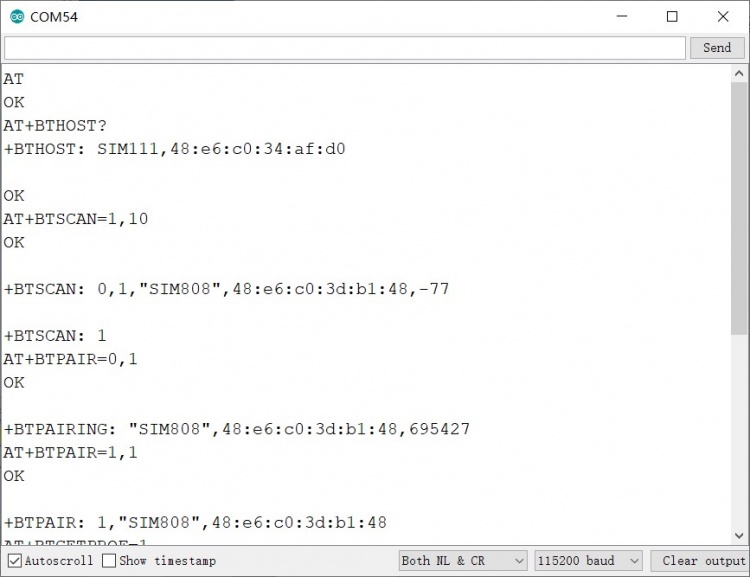Click the '+BTSCAN: 1' line
Viewport: 750px width, 577px height.
click(55, 336)
